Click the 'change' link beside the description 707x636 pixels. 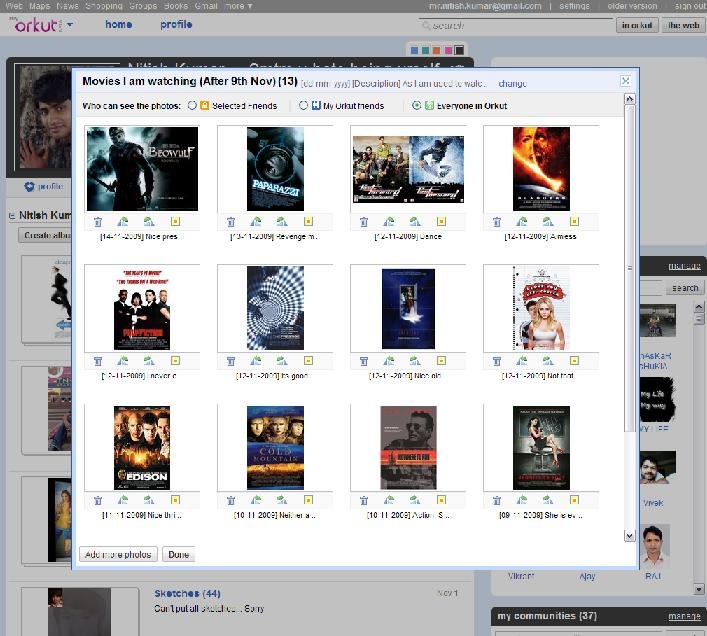pyautogui.click(x=512, y=84)
